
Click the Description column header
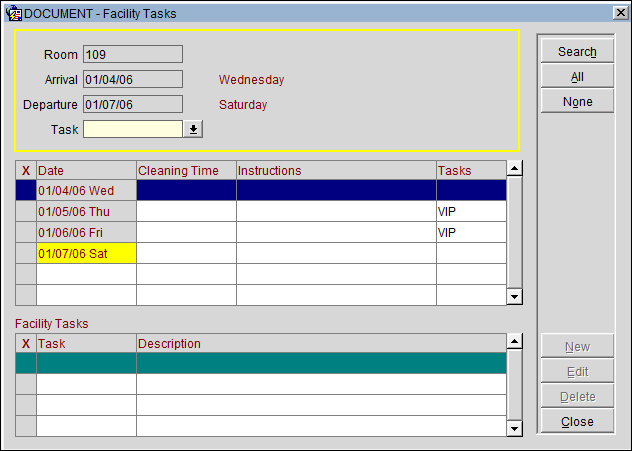click(x=321, y=343)
